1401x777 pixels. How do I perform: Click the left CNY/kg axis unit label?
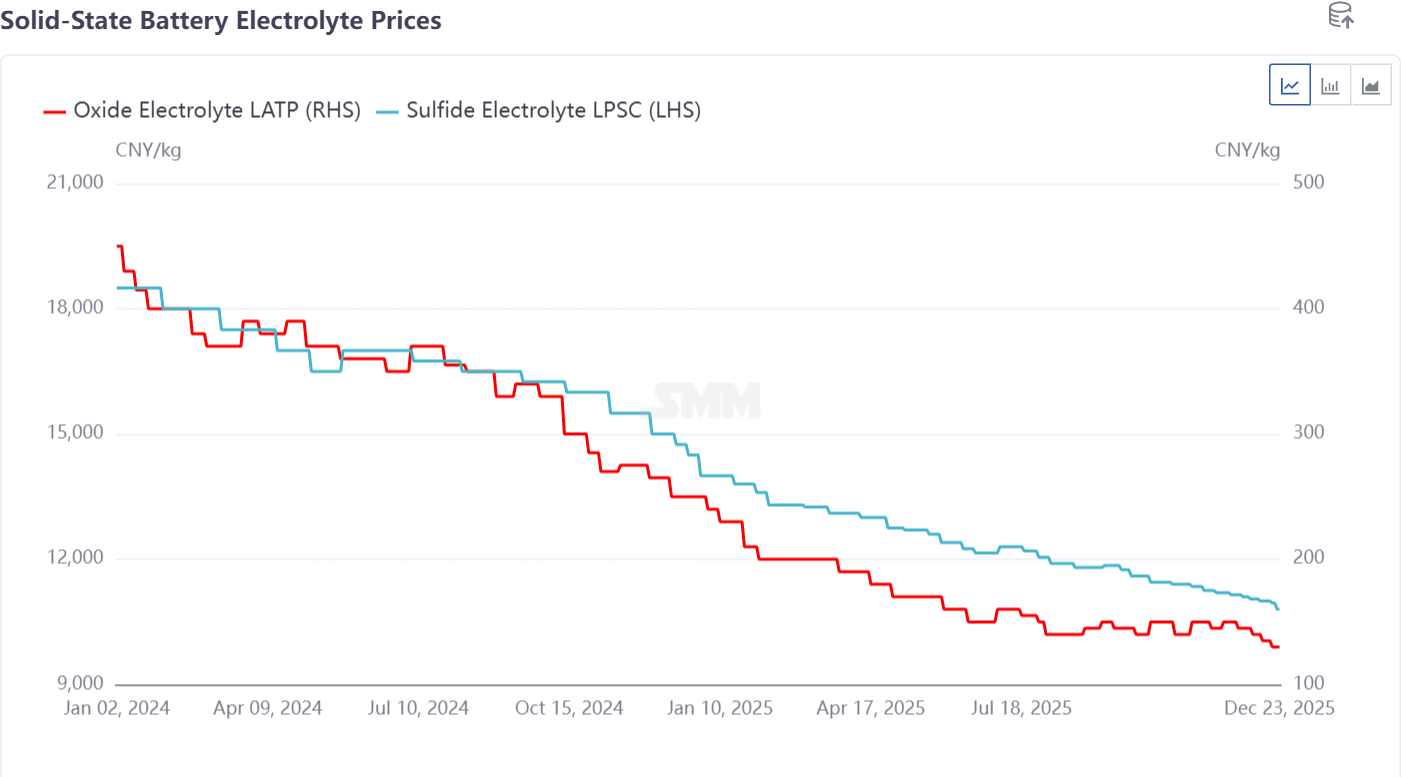148,150
